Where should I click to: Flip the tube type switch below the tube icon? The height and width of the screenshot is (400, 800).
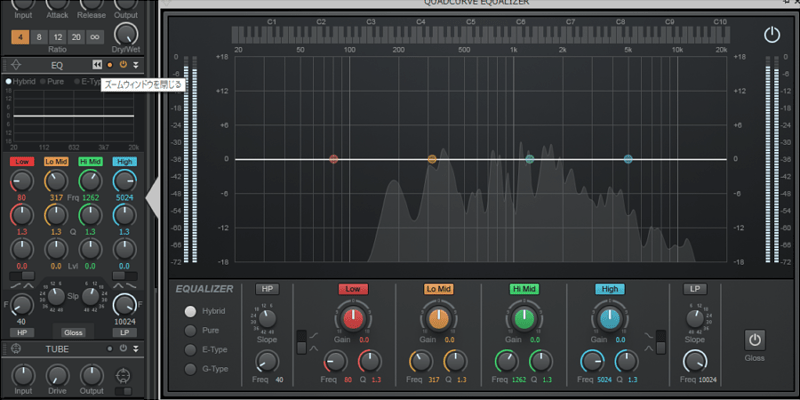(x=122, y=391)
